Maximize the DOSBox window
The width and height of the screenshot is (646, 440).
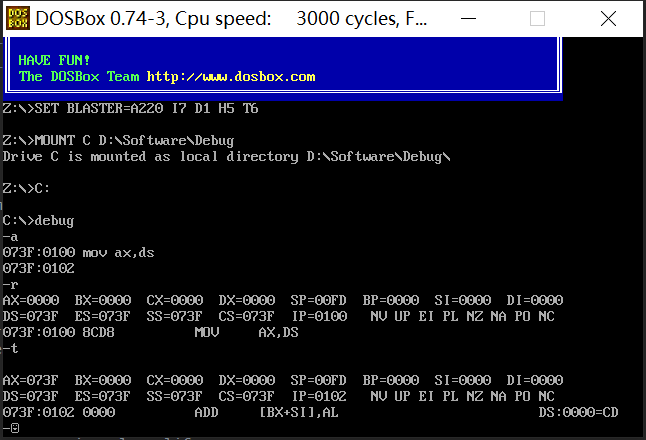coord(538,18)
